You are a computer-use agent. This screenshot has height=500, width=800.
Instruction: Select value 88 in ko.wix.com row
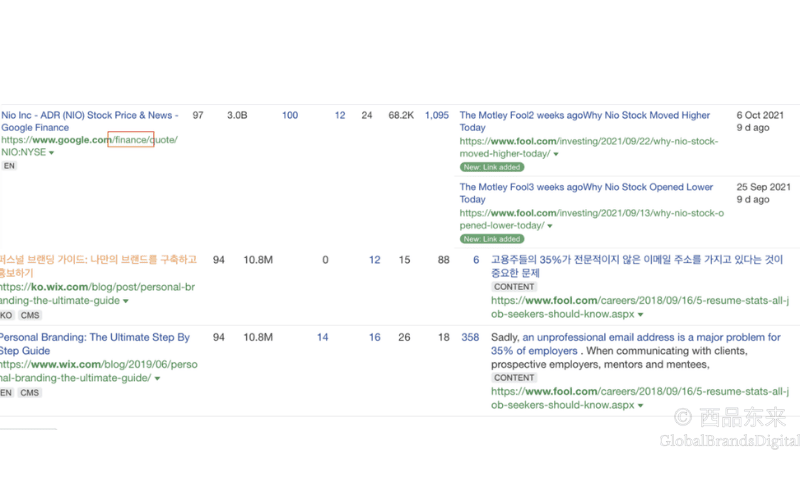click(x=443, y=260)
